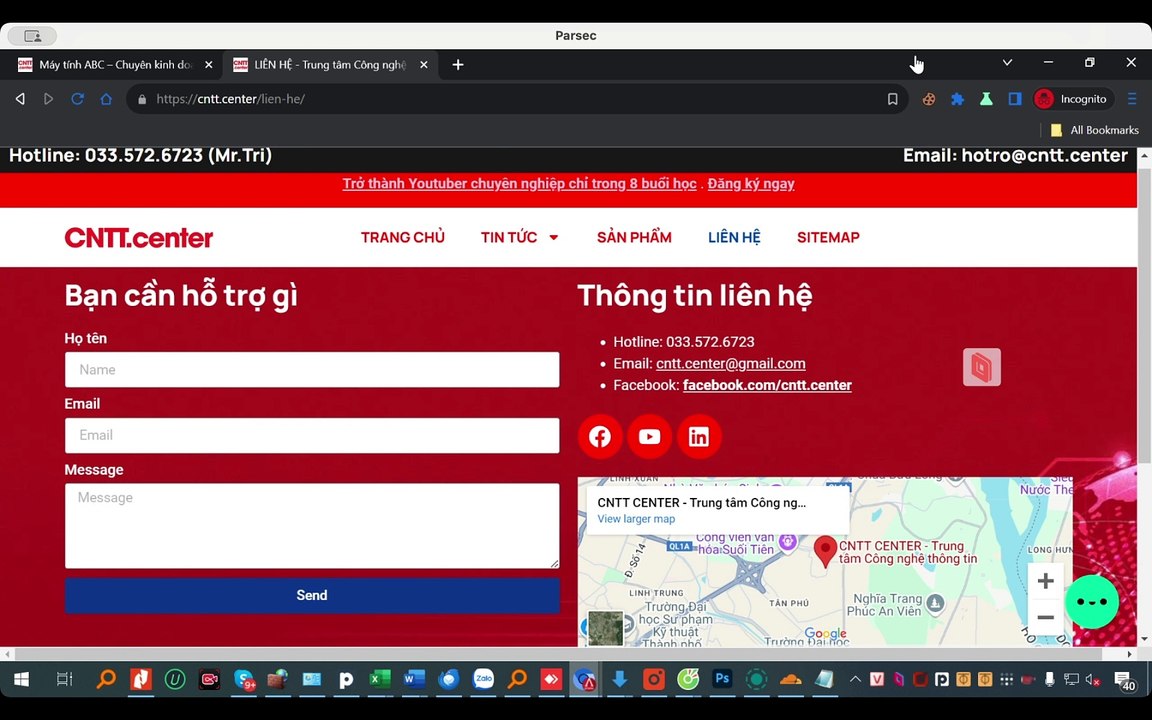Show hidden system tray icons chevron
Screen dimensions: 1152x720
click(x=855, y=680)
